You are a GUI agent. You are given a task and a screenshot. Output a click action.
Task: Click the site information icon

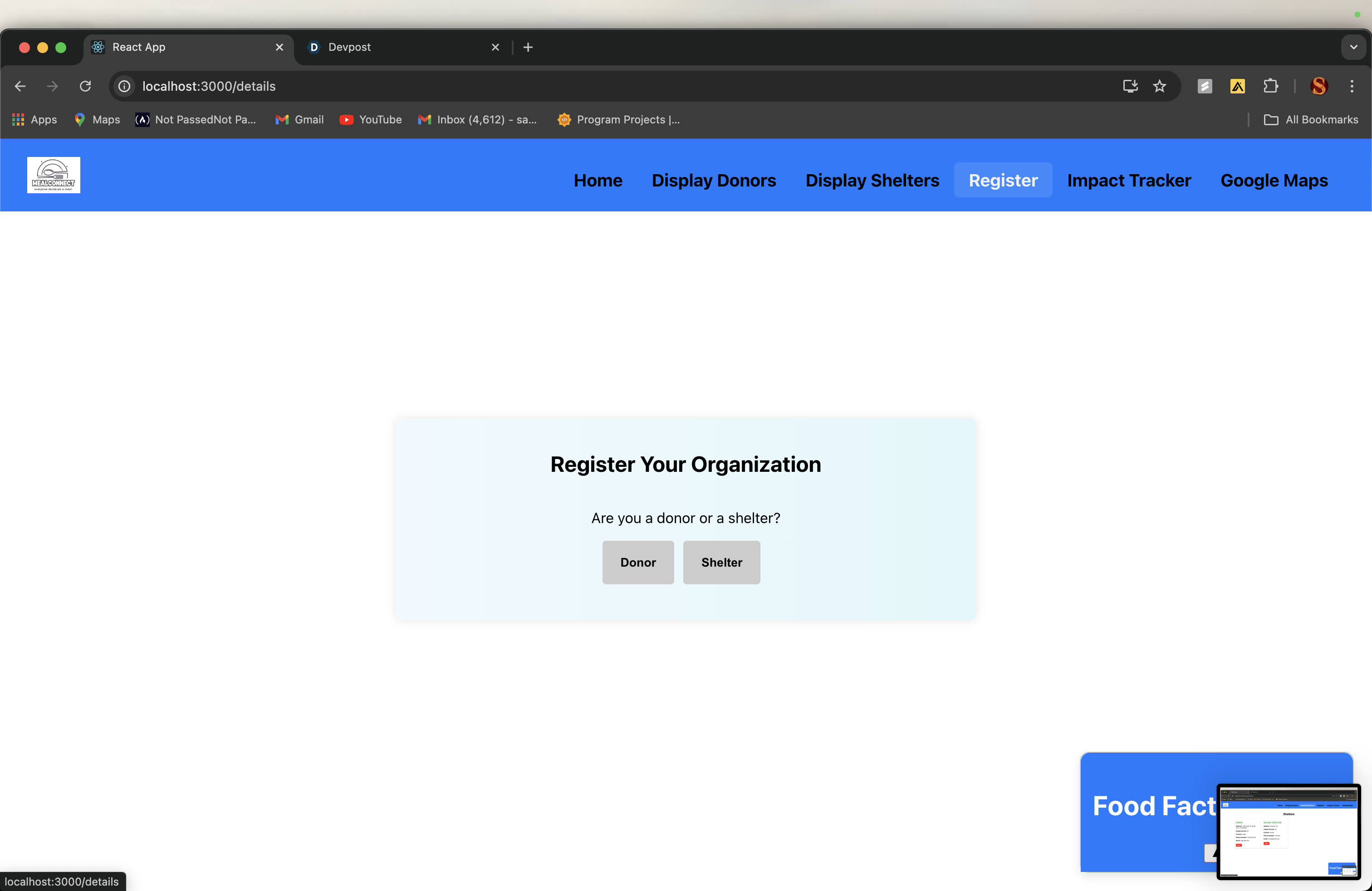(124, 87)
